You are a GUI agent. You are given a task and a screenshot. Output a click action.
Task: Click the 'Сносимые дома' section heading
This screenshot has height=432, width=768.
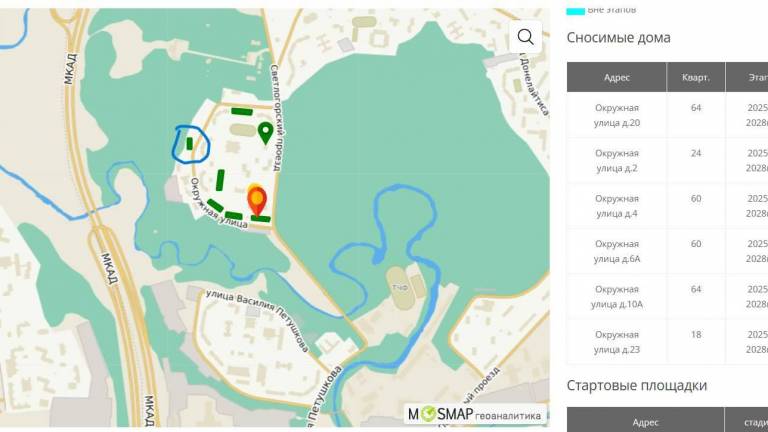(x=618, y=38)
